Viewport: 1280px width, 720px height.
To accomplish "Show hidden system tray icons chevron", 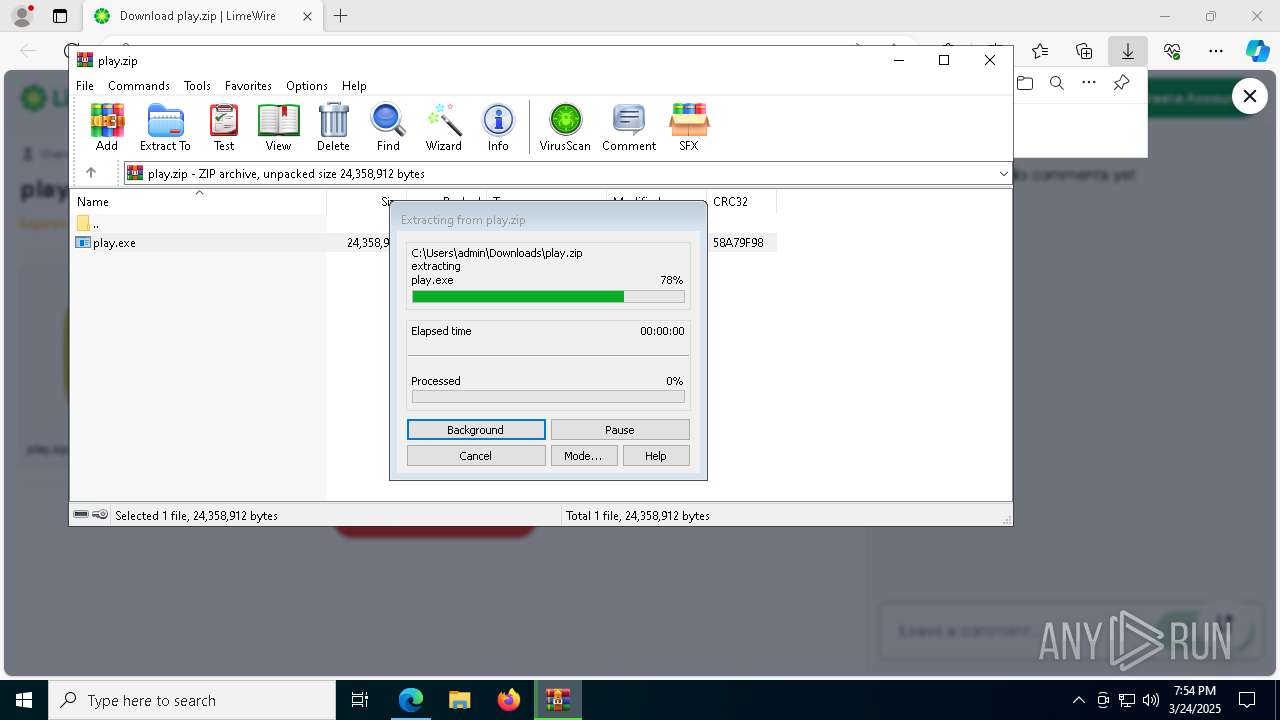I will [1078, 700].
